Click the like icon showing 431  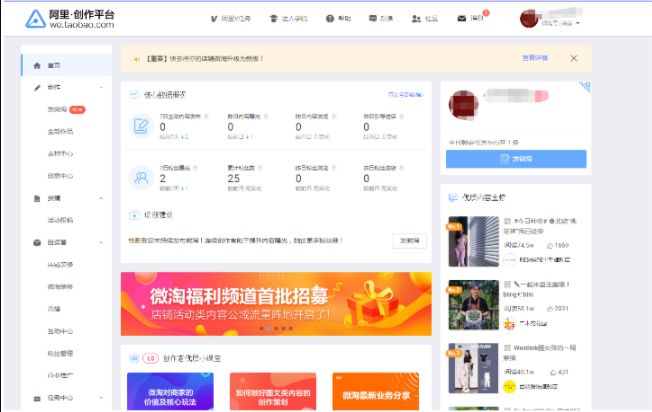[553, 373]
